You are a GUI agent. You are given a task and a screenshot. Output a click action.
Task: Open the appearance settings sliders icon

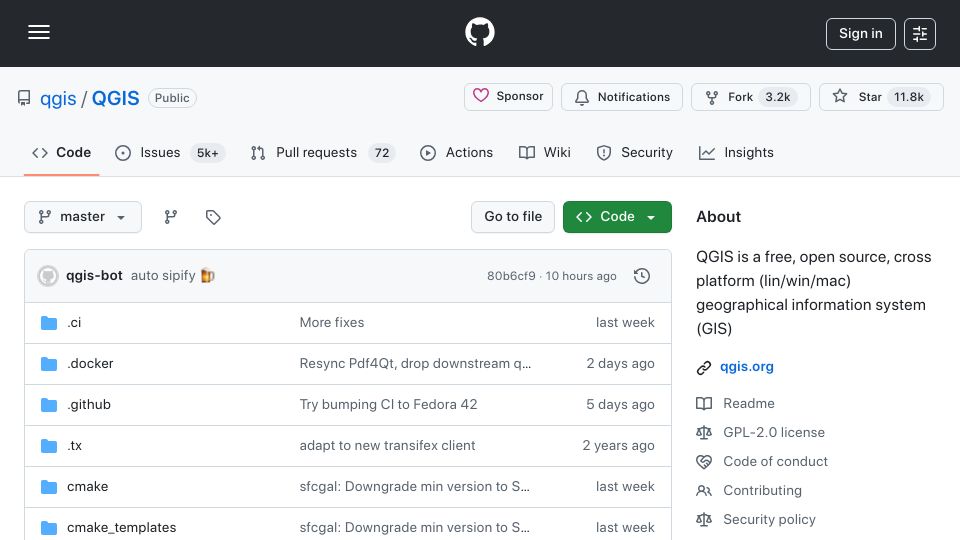[920, 34]
